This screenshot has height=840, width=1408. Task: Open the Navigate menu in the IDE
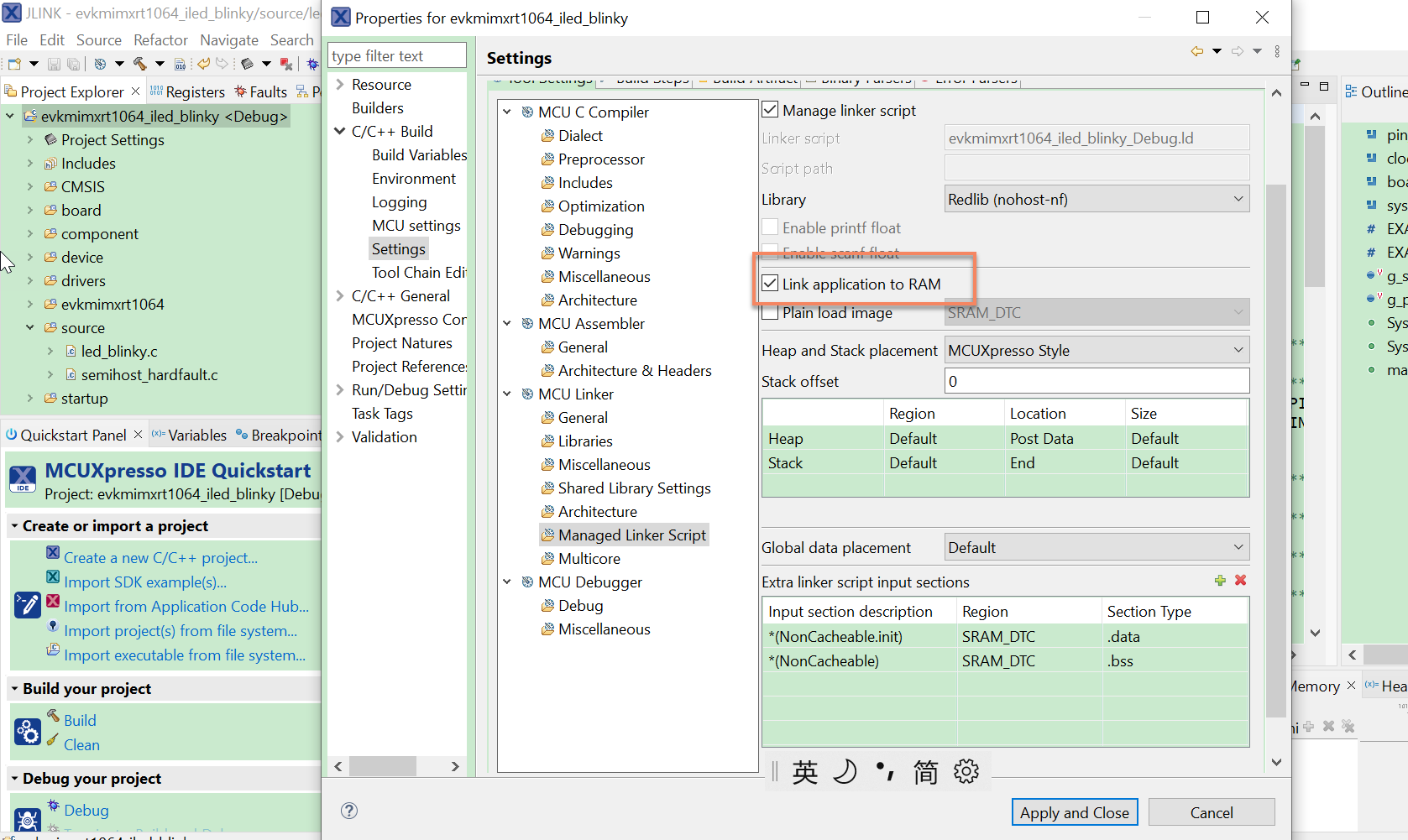point(229,39)
